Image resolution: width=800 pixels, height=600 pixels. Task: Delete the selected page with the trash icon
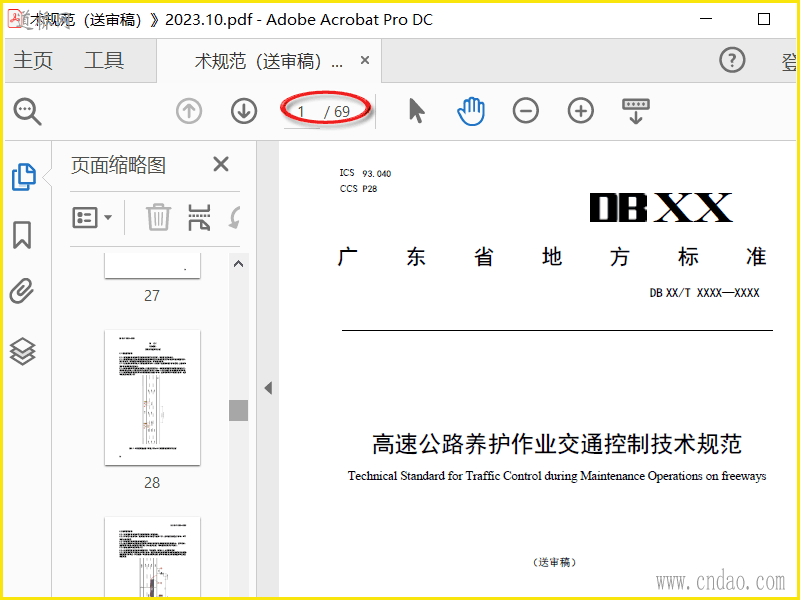(158, 217)
